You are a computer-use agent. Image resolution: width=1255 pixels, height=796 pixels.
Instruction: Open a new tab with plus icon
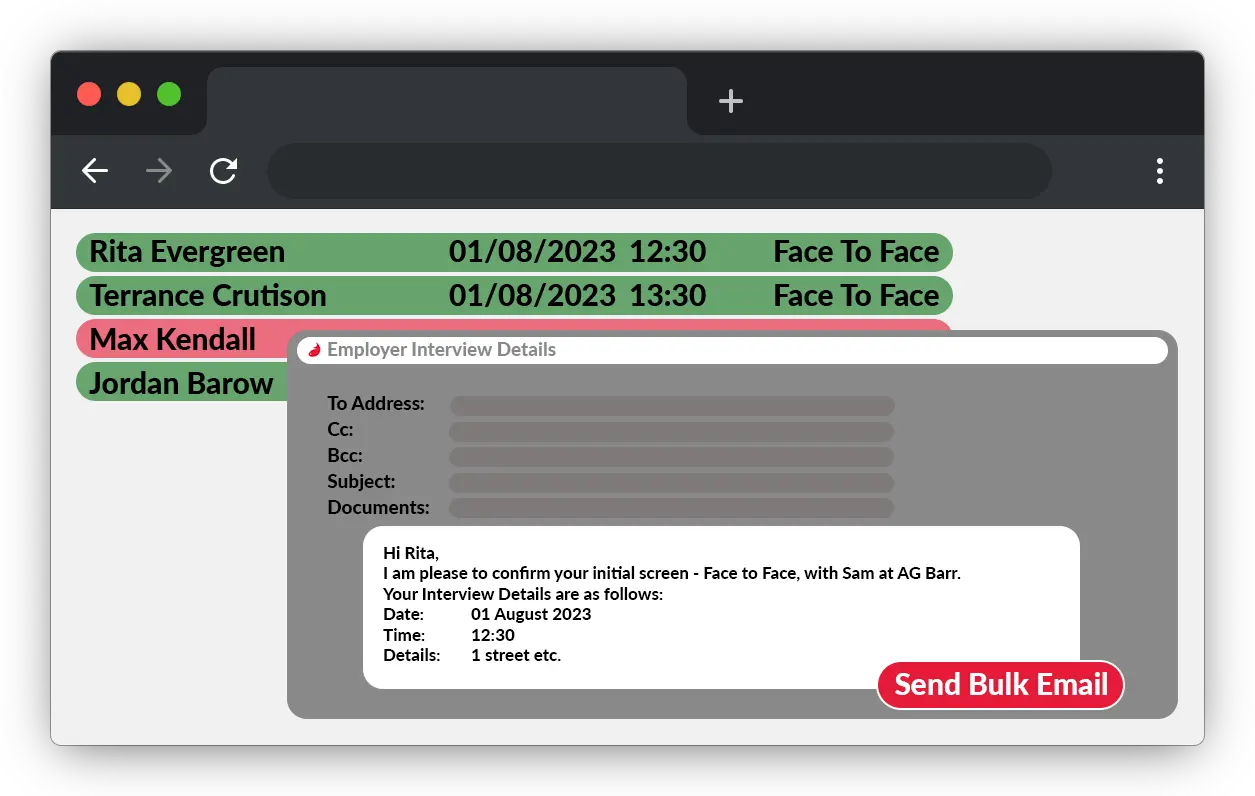coord(731,101)
